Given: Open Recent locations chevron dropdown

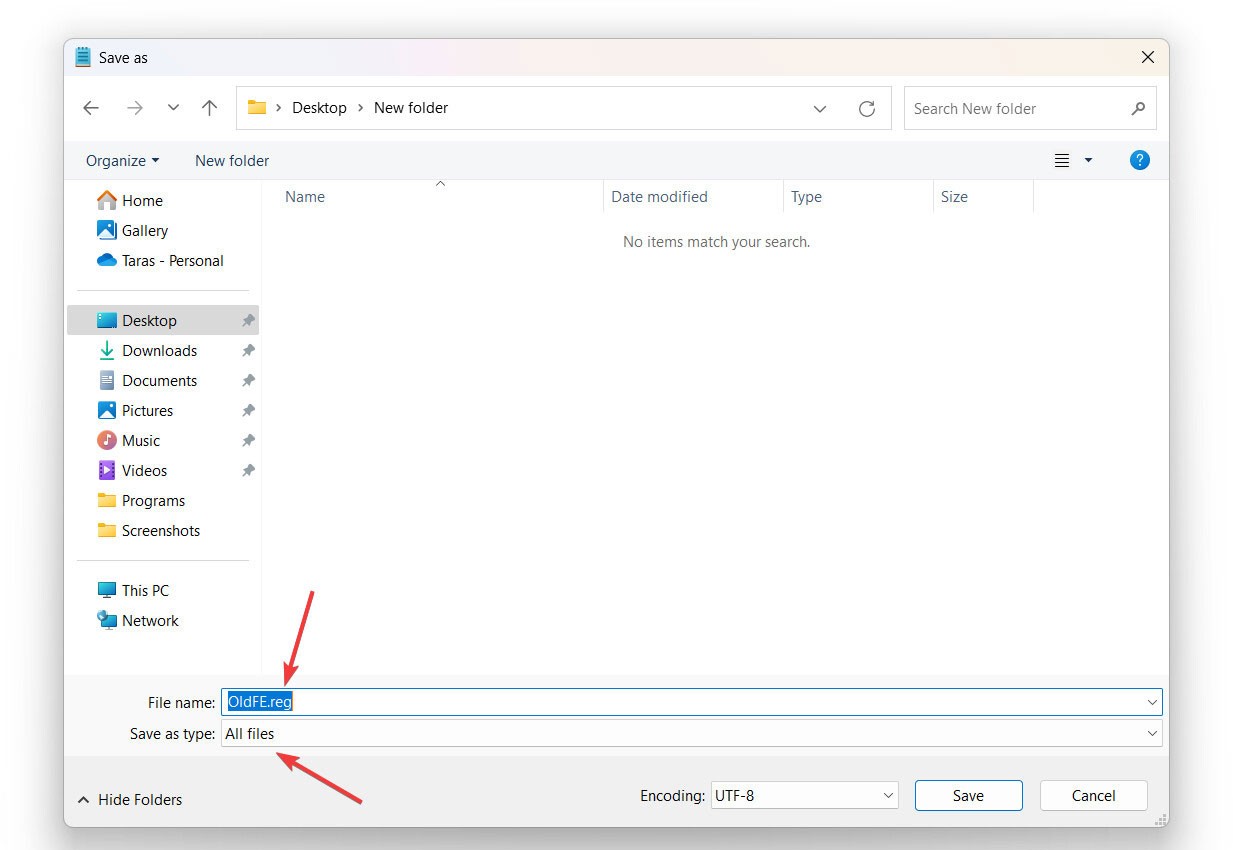Looking at the screenshot, I should 173,108.
